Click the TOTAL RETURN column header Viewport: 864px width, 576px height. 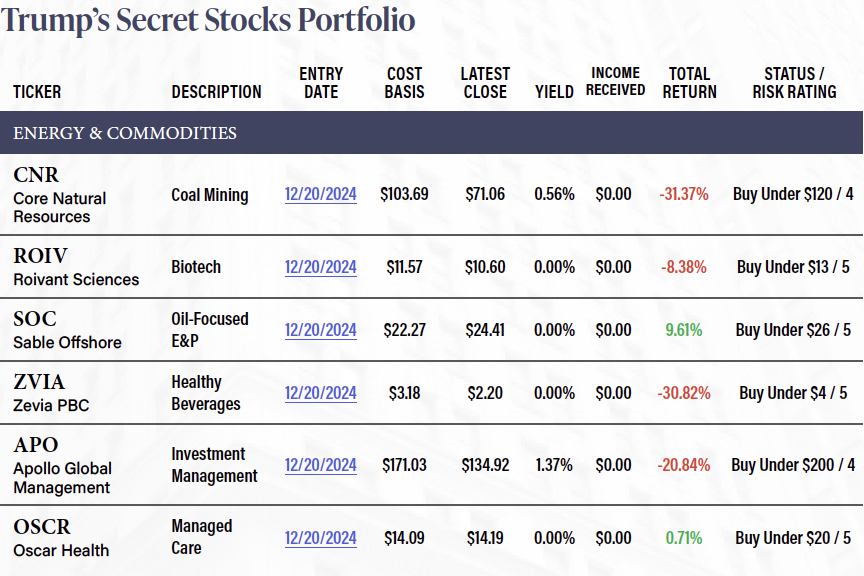tap(689, 83)
